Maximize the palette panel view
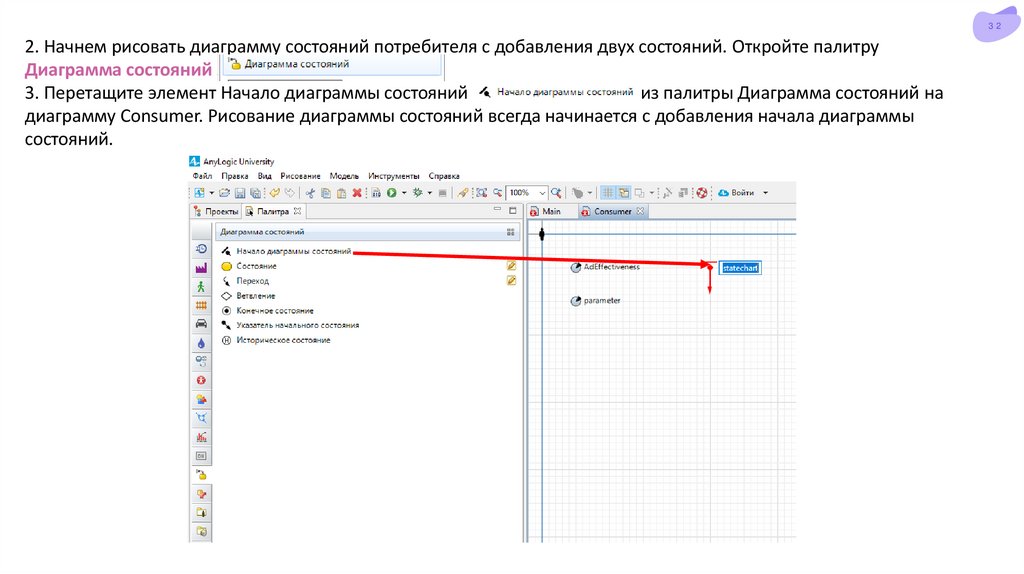 click(513, 210)
